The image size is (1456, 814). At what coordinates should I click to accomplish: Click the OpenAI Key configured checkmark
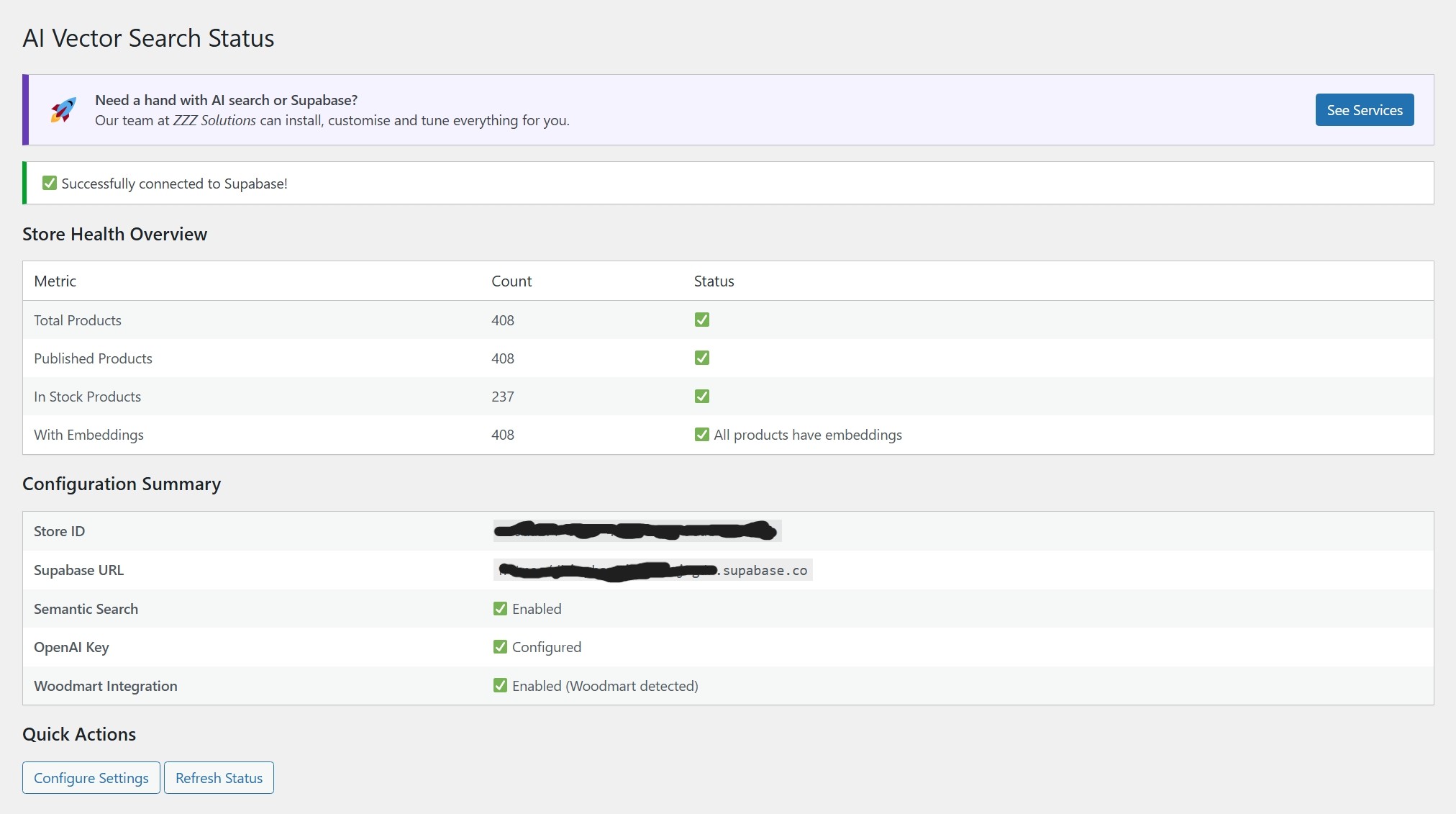[x=500, y=647]
